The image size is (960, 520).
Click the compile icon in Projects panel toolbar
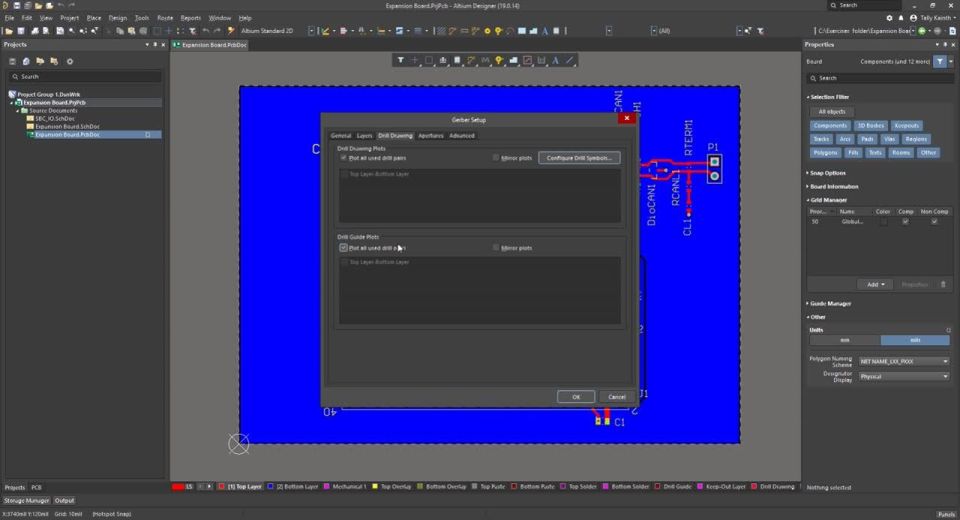tap(26, 61)
